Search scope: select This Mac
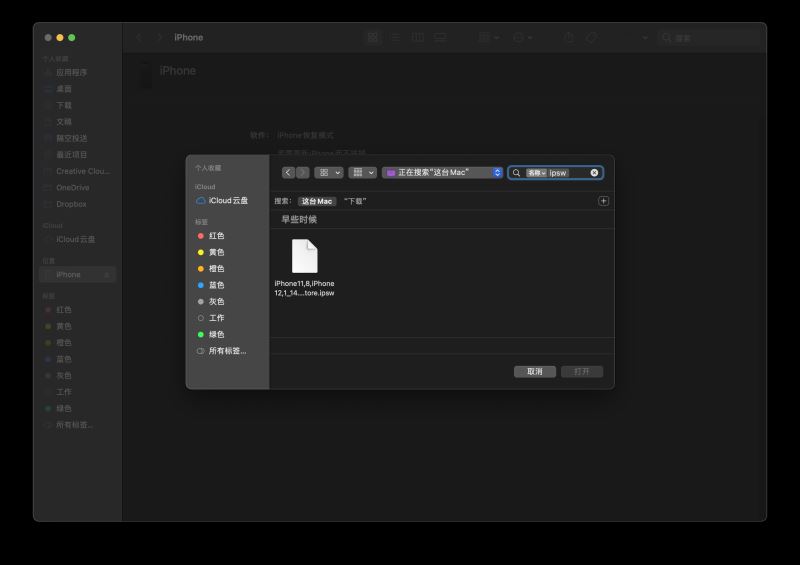 point(317,201)
